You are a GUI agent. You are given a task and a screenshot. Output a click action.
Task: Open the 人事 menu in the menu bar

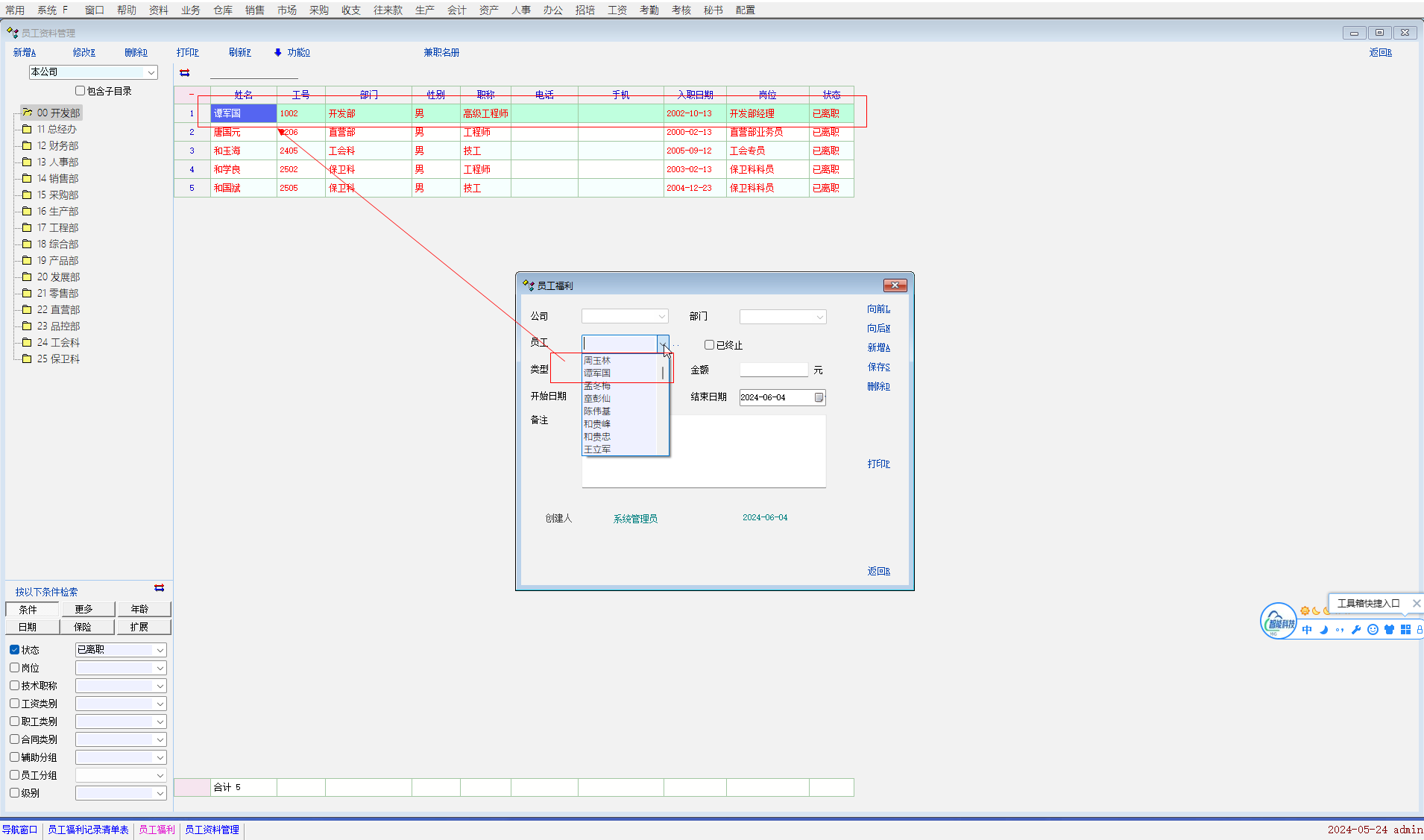click(520, 10)
